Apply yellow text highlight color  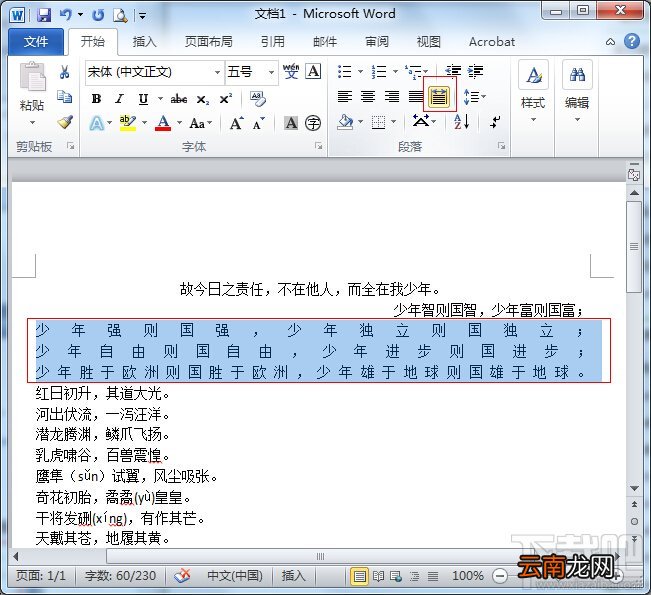[x=128, y=123]
